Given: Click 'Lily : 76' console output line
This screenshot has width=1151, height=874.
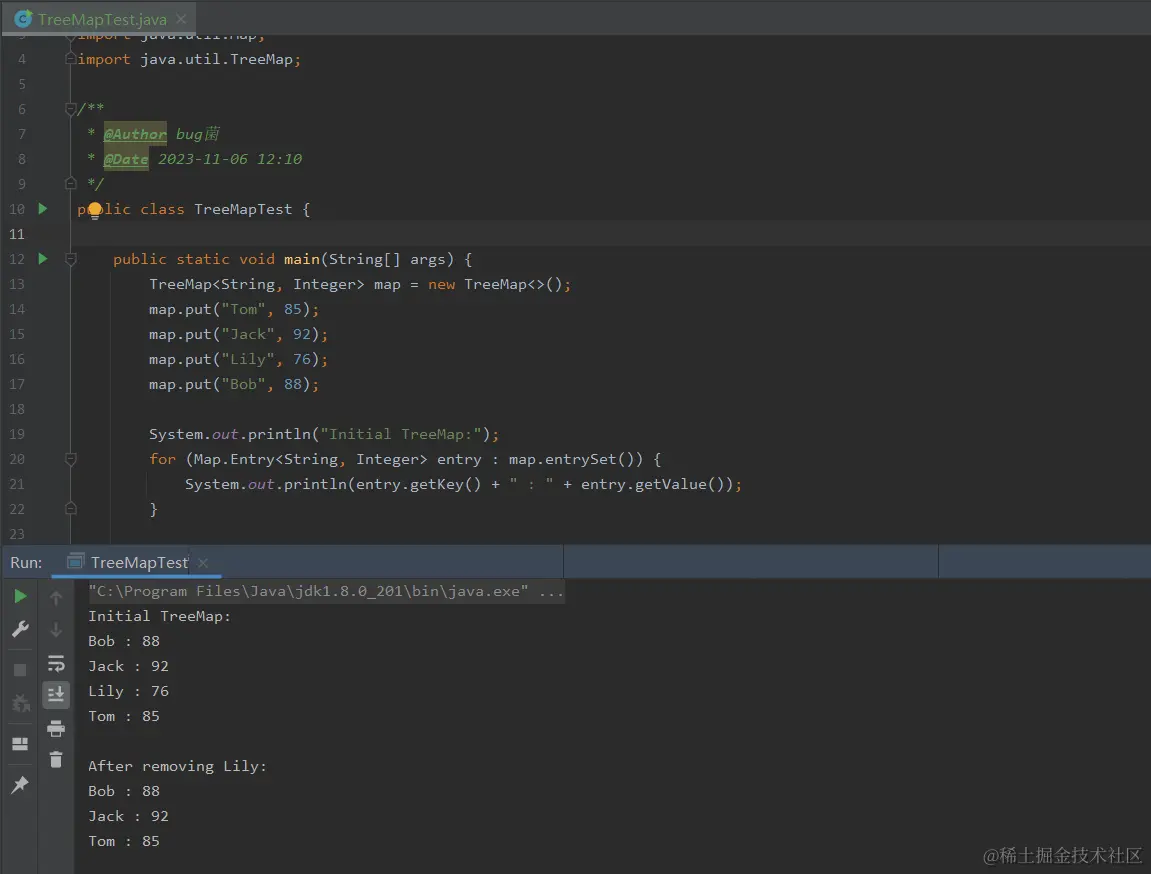Looking at the screenshot, I should (x=128, y=691).
